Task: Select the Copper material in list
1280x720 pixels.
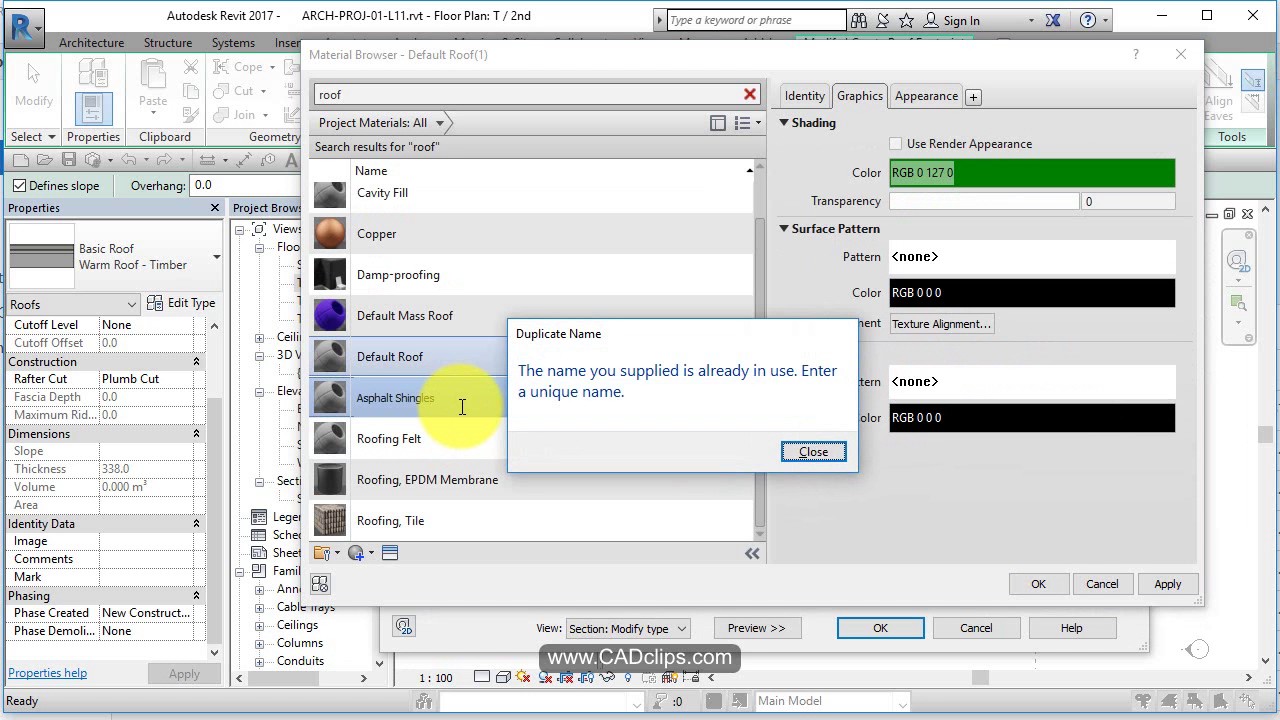Action: click(x=377, y=234)
